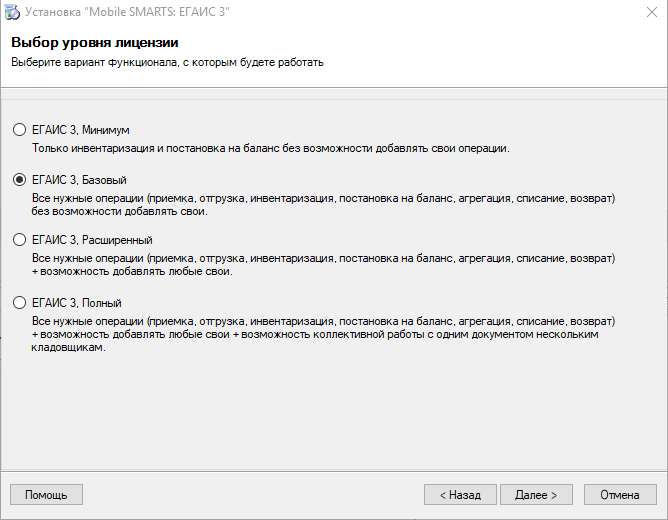Click the 'ЕГАИС 3, Минимум' label text
This screenshot has width=668, height=520.
point(81,130)
